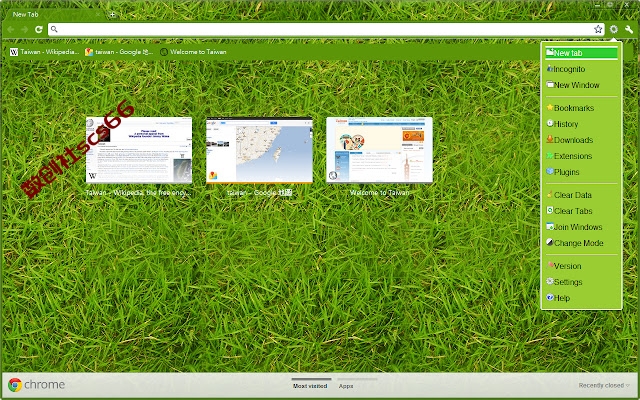Click the clock icon beside History
Image resolution: width=640 pixels, height=400 pixels.
pyautogui.click(x=550, y=123)
